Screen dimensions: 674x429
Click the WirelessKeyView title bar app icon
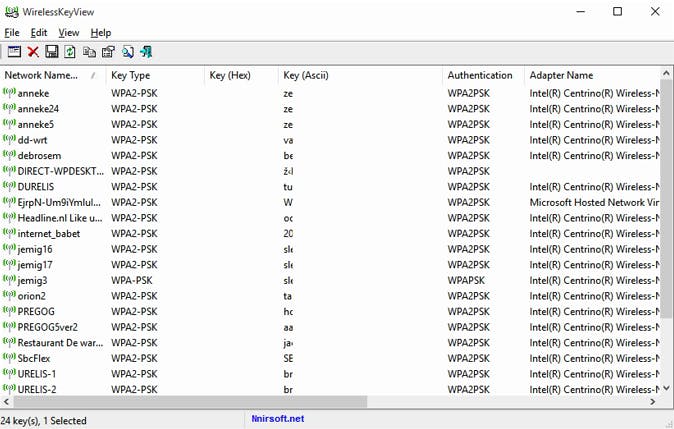click(12, 12)
